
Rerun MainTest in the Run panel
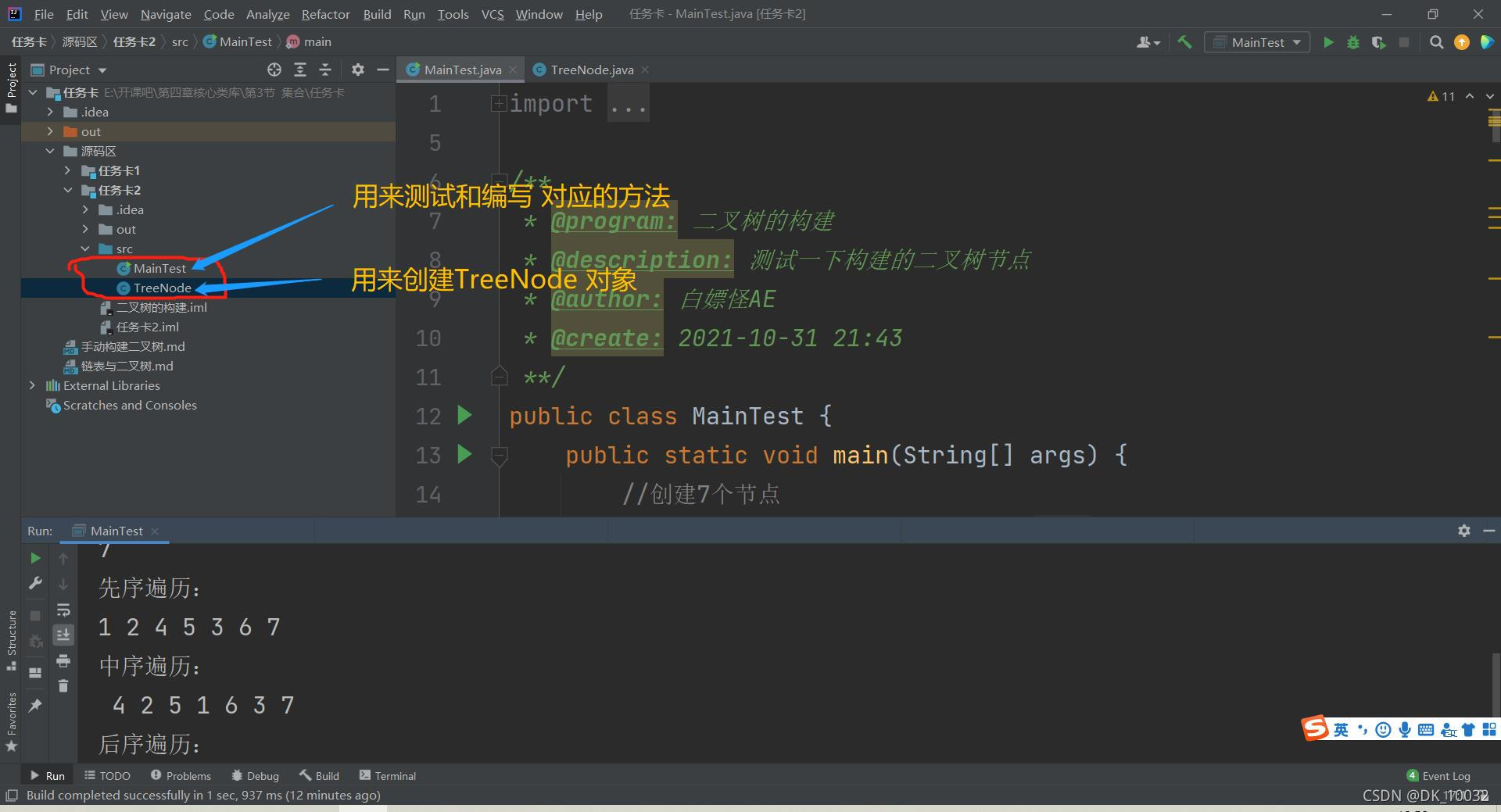coord(35,558)
